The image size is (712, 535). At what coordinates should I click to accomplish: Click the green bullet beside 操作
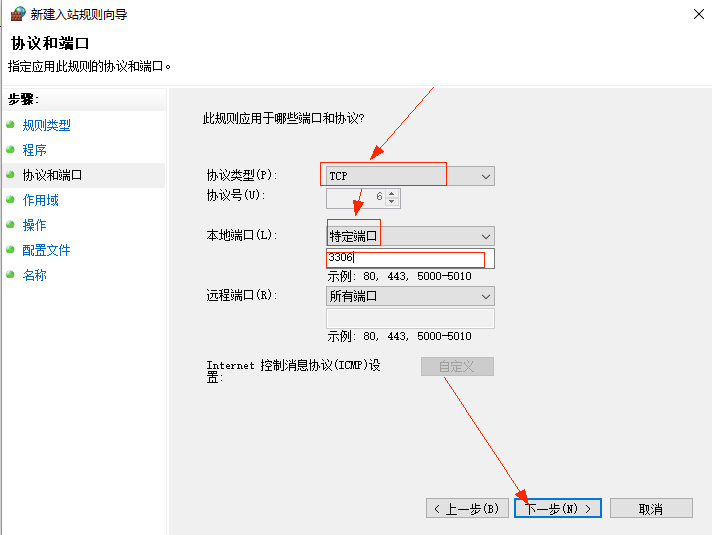(x=11, y=225)
